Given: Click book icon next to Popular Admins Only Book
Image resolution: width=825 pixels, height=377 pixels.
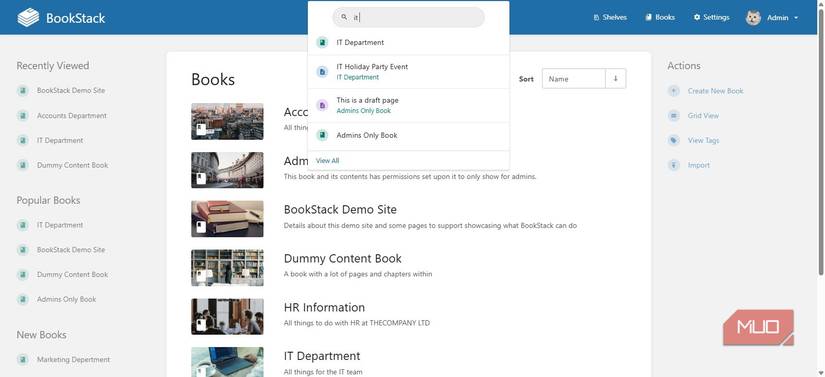Looking at the screenshot, I should pyautogui.click(x=23, y=299).
